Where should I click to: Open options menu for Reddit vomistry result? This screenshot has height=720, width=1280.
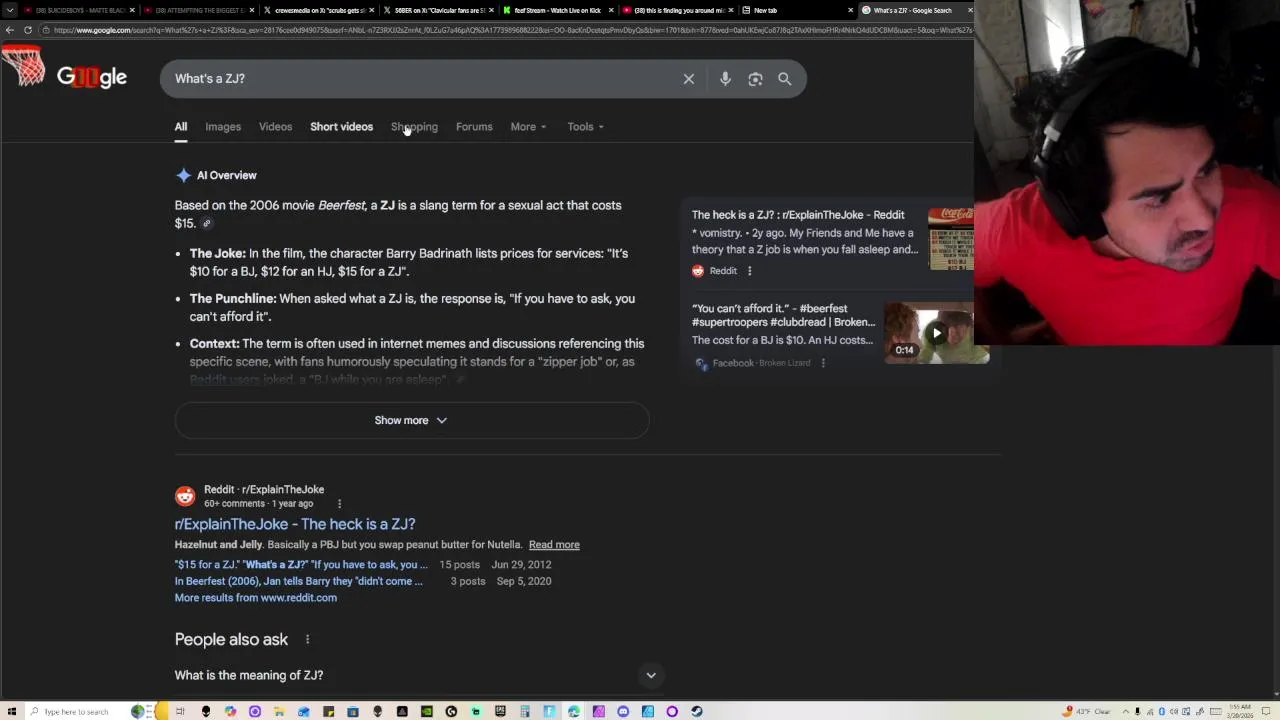tap(749, 271)
